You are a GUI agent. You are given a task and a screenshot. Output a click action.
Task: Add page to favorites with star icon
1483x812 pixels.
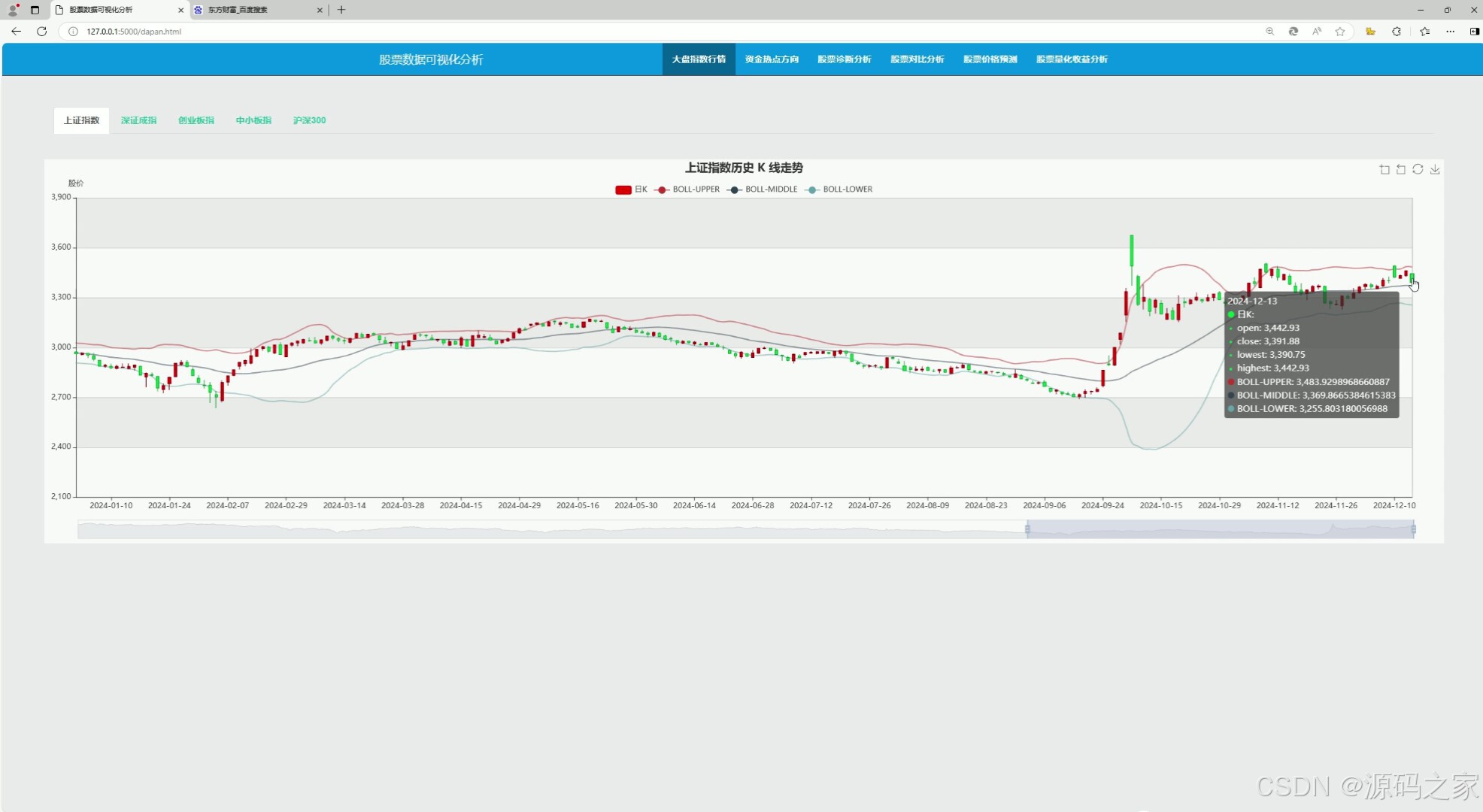[x=1340, y=32]
